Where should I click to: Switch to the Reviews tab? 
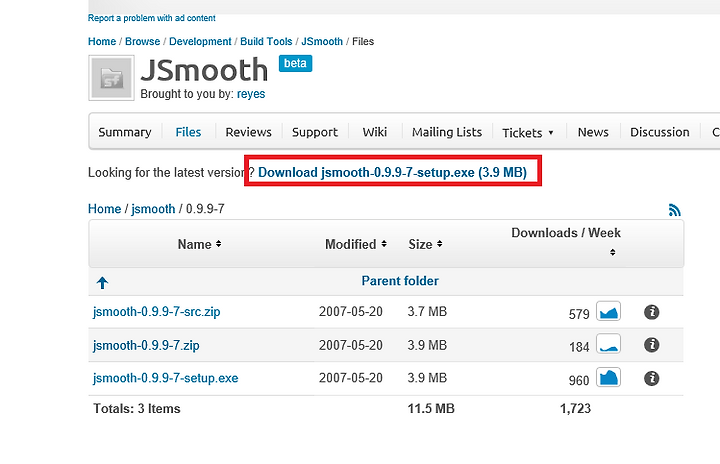tap(248, 132)
